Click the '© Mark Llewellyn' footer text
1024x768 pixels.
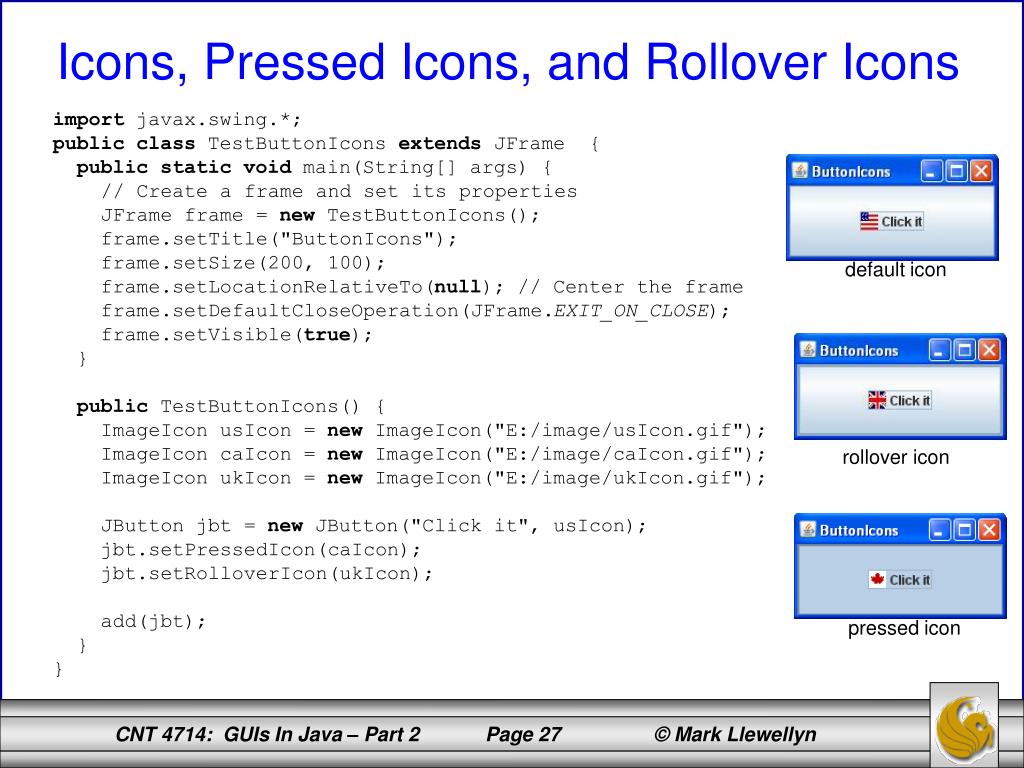(735, 735)
